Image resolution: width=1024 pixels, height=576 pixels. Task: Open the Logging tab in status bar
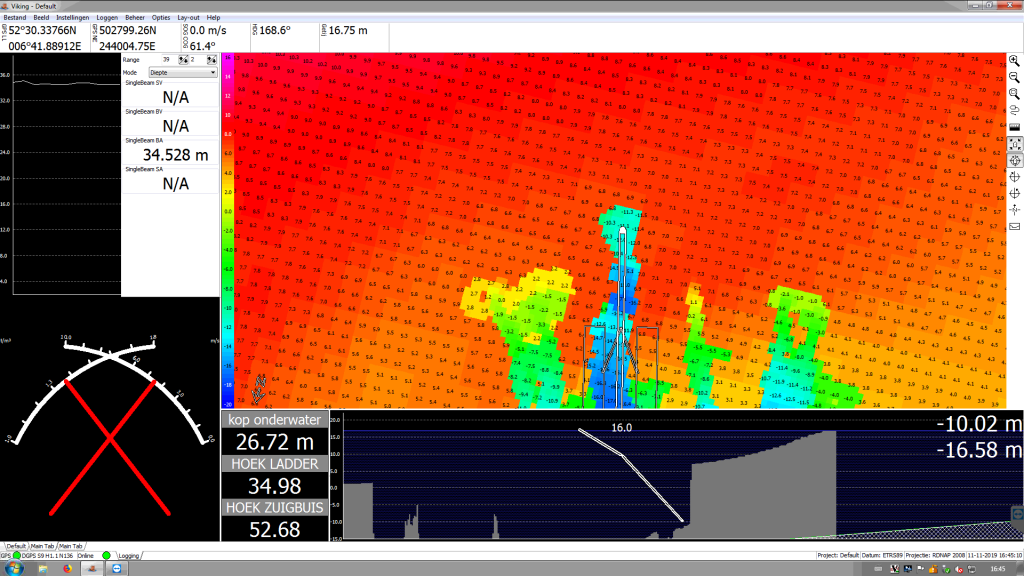pos(129,556)
